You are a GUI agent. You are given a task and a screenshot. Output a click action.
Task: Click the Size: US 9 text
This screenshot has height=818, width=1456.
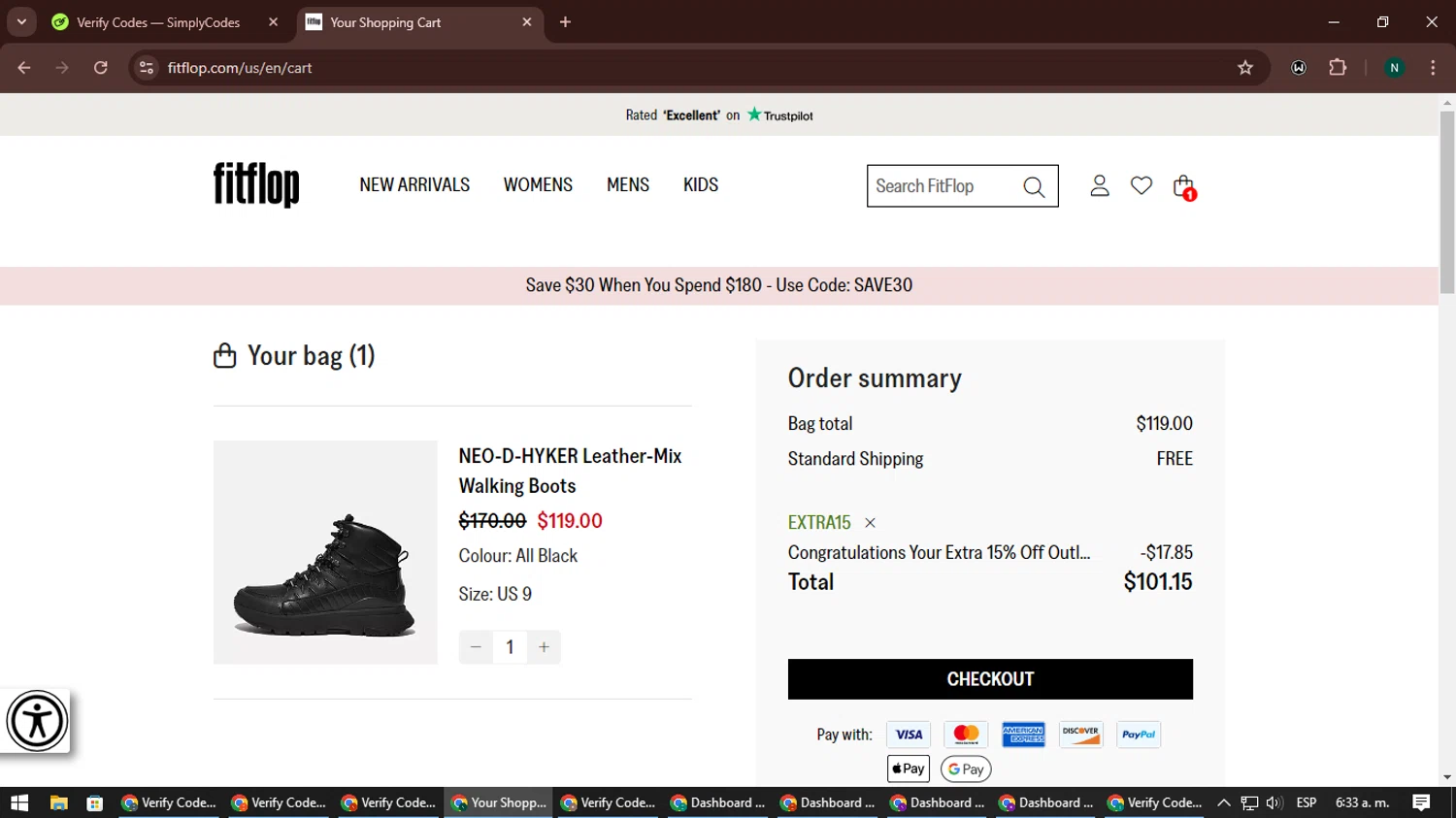point(495,594)
